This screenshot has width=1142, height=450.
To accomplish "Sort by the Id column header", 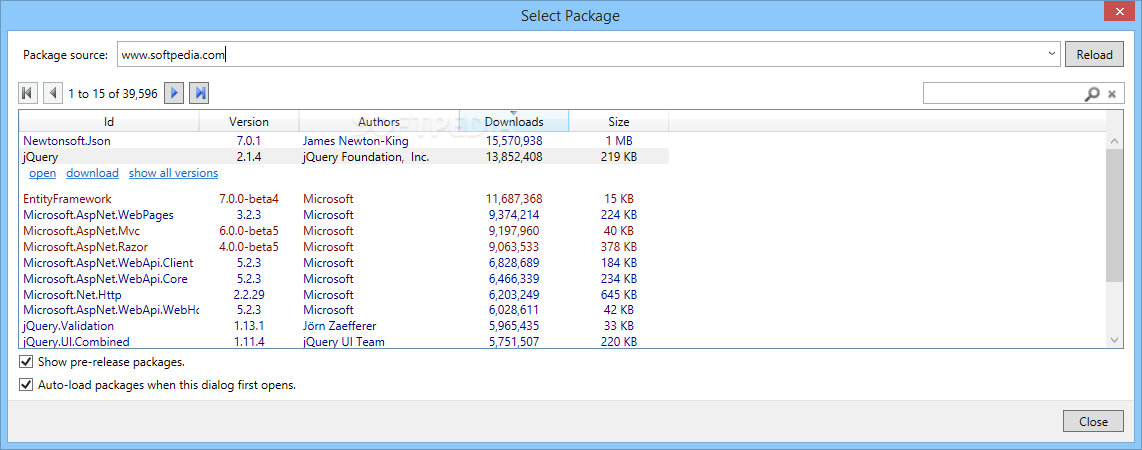I will (109, 122).
